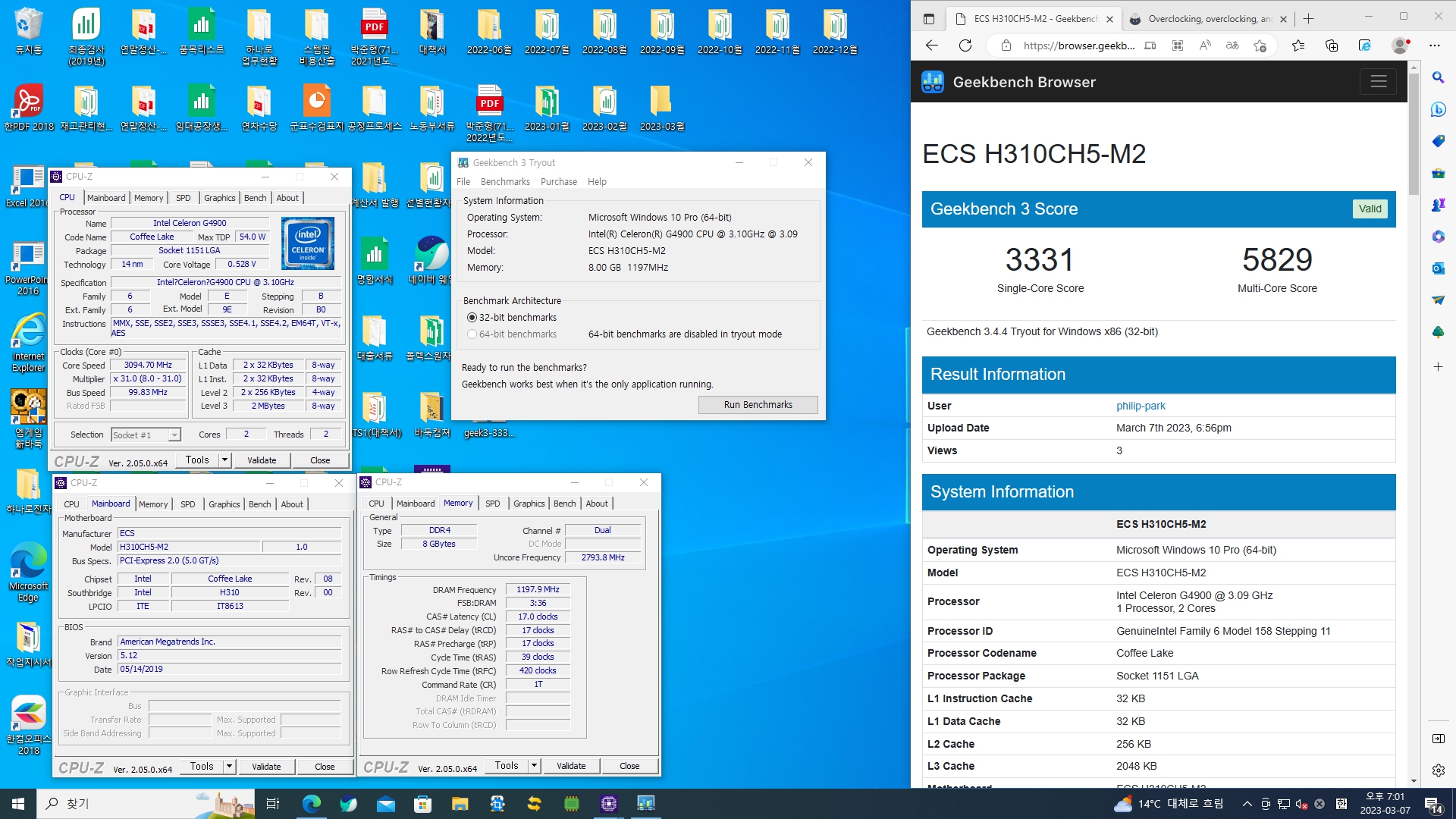Open the 2023-03월 folder on desktop

[x=662, y=108]
